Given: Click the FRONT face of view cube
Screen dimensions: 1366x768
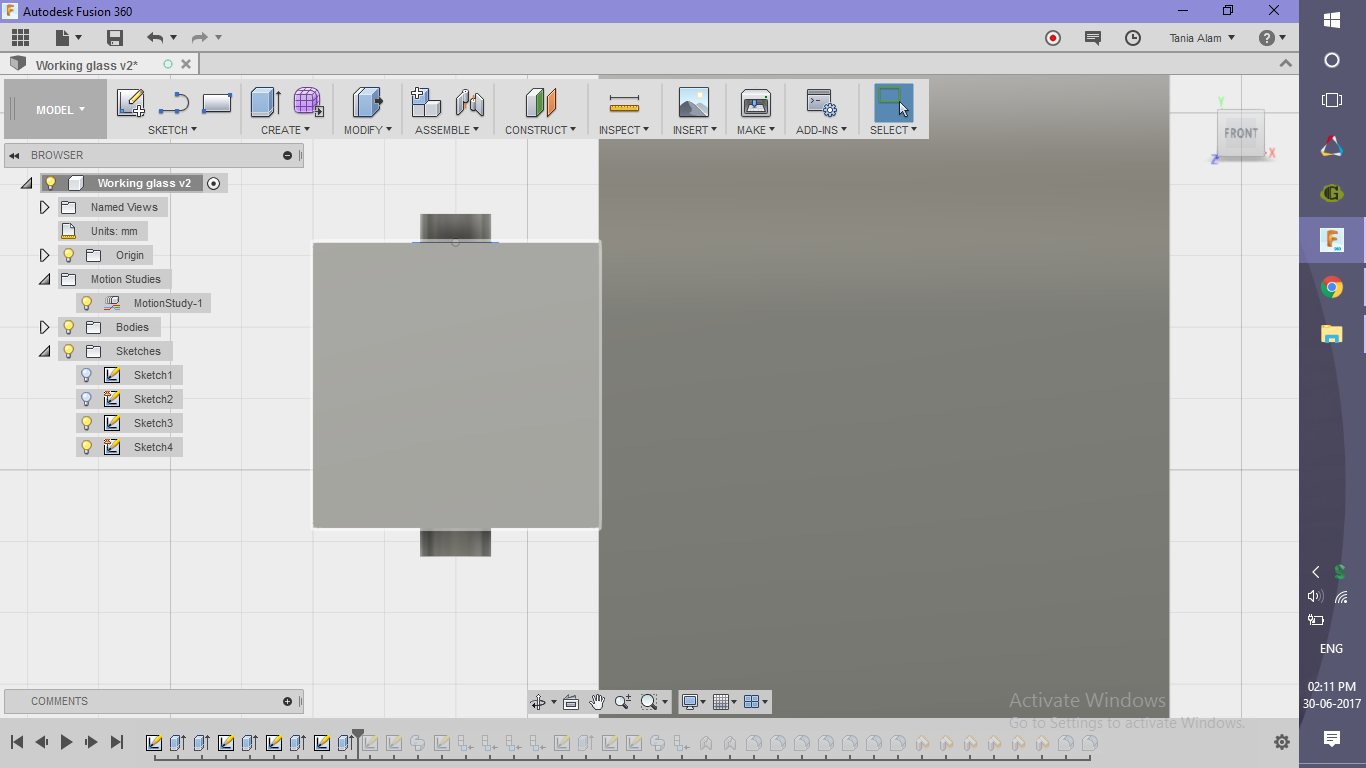Looking at the screenshot, I should (x=1241, y=133).
